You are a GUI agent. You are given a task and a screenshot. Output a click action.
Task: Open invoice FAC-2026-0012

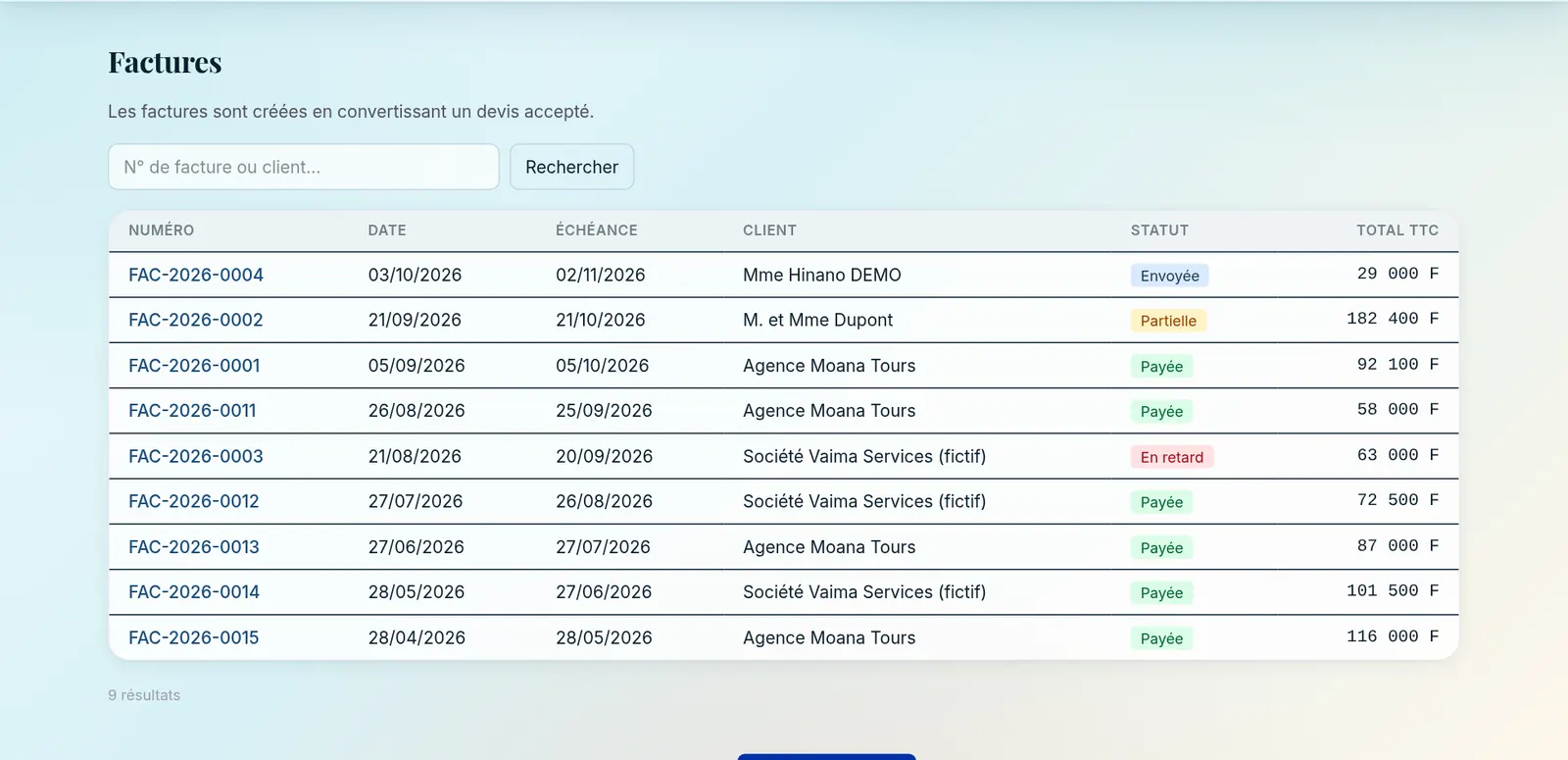(x=194, y=501)
